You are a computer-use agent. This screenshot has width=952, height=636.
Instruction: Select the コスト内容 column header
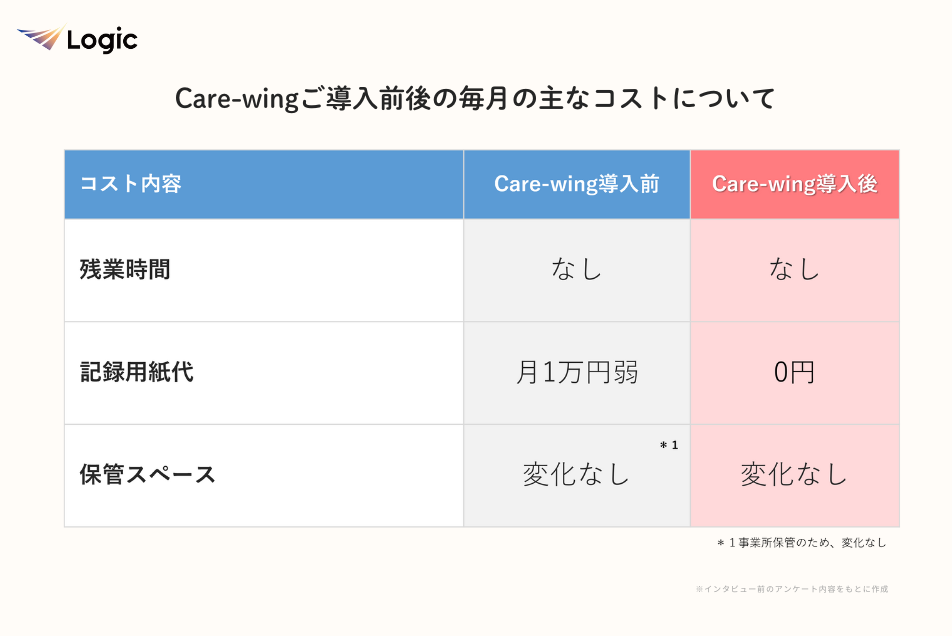click(130, 184)
